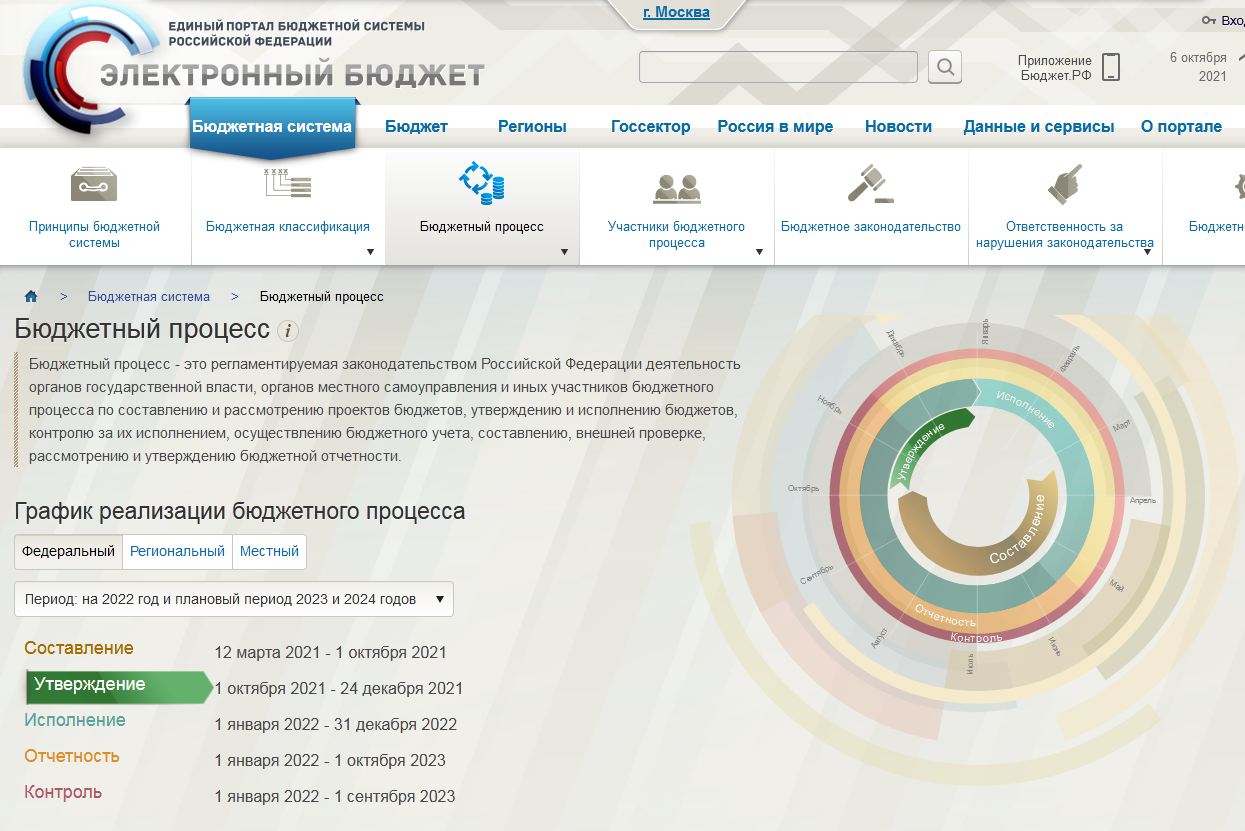Viewport: 1245px width, 831px height.
Task: Open the Бюджет.РФ mobile app icon
Action: point(1110,67)
